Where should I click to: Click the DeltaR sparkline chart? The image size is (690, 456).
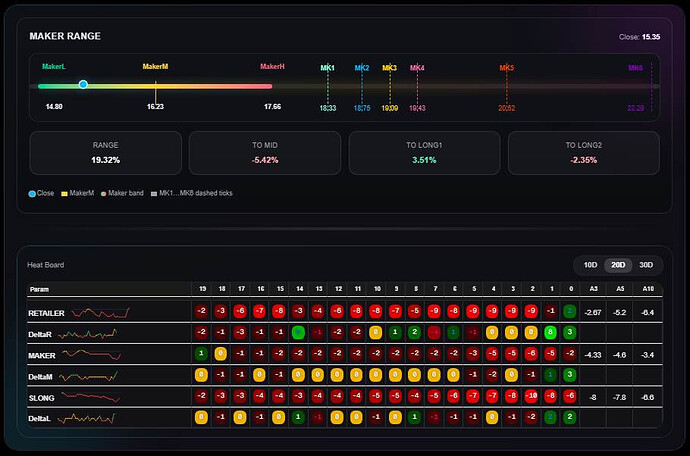88,334
